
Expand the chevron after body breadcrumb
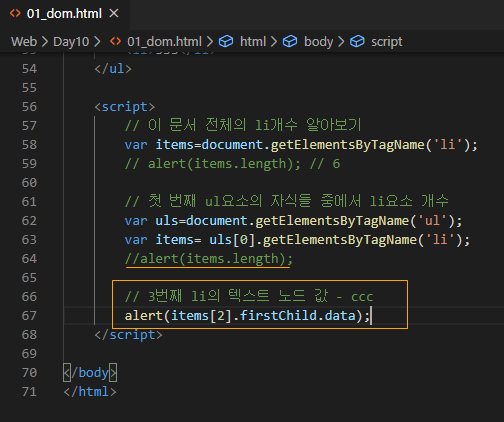(341, 42)
